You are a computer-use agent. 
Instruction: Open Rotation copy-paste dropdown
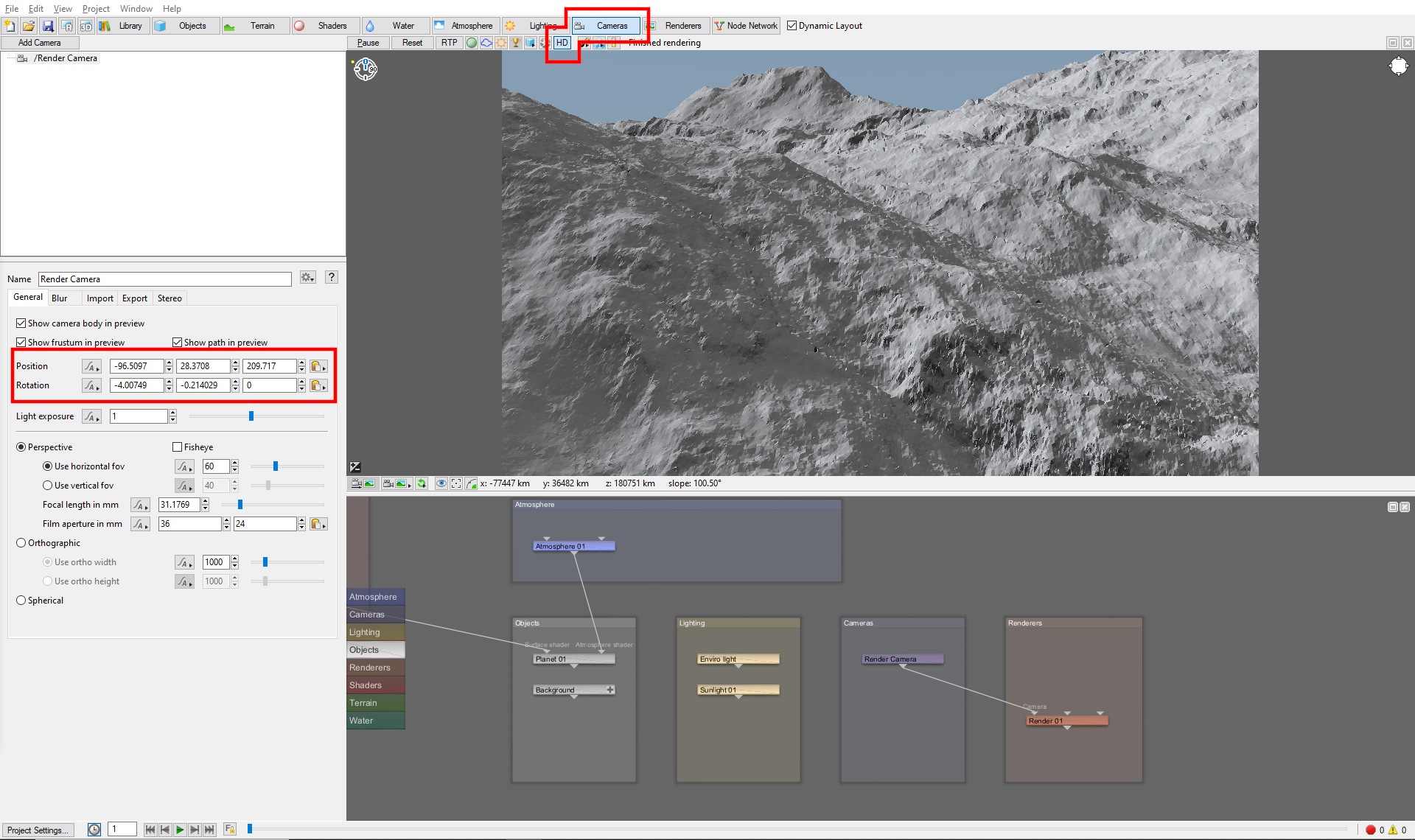tap(318, 385)
